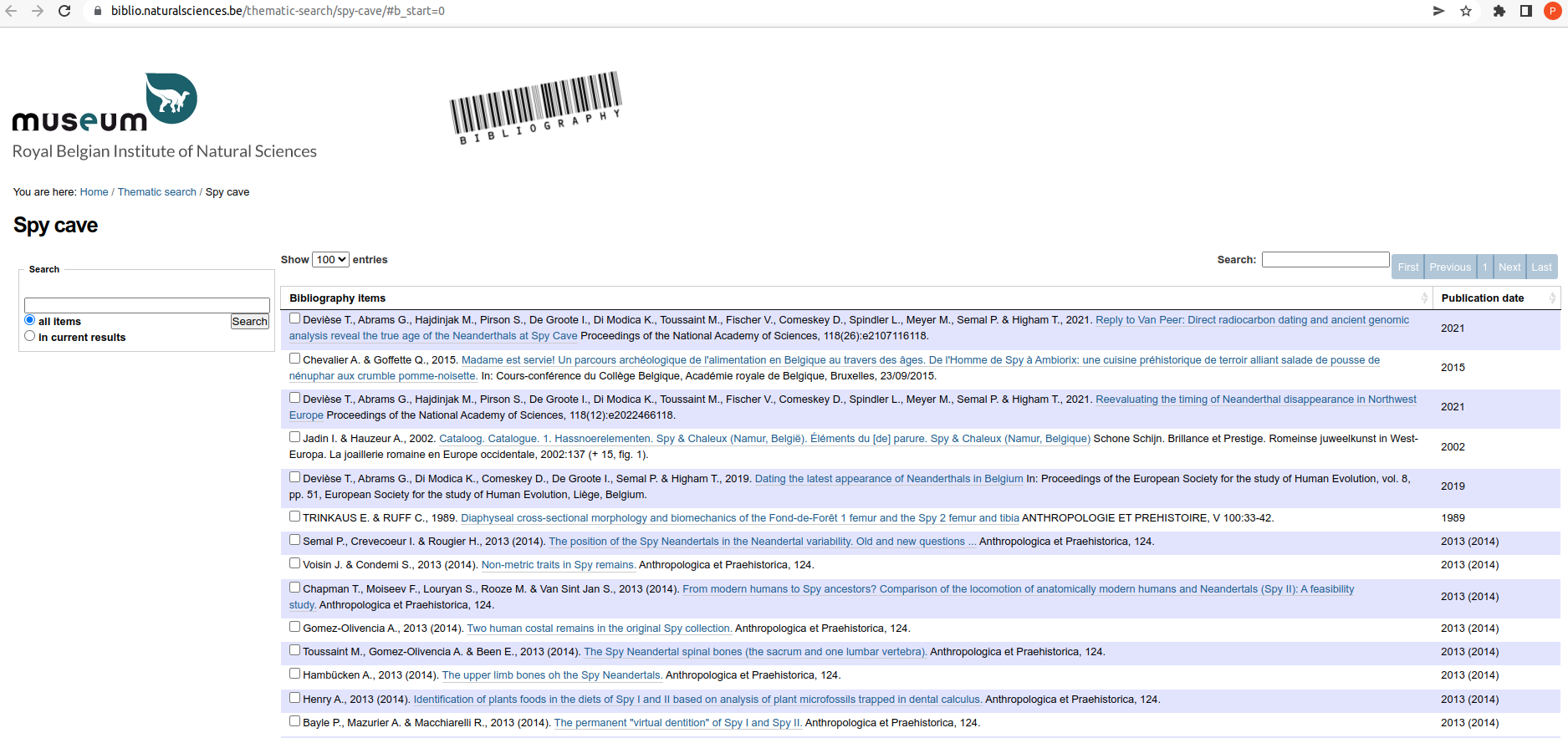Open the browser side panel icon

(1526, 11)
